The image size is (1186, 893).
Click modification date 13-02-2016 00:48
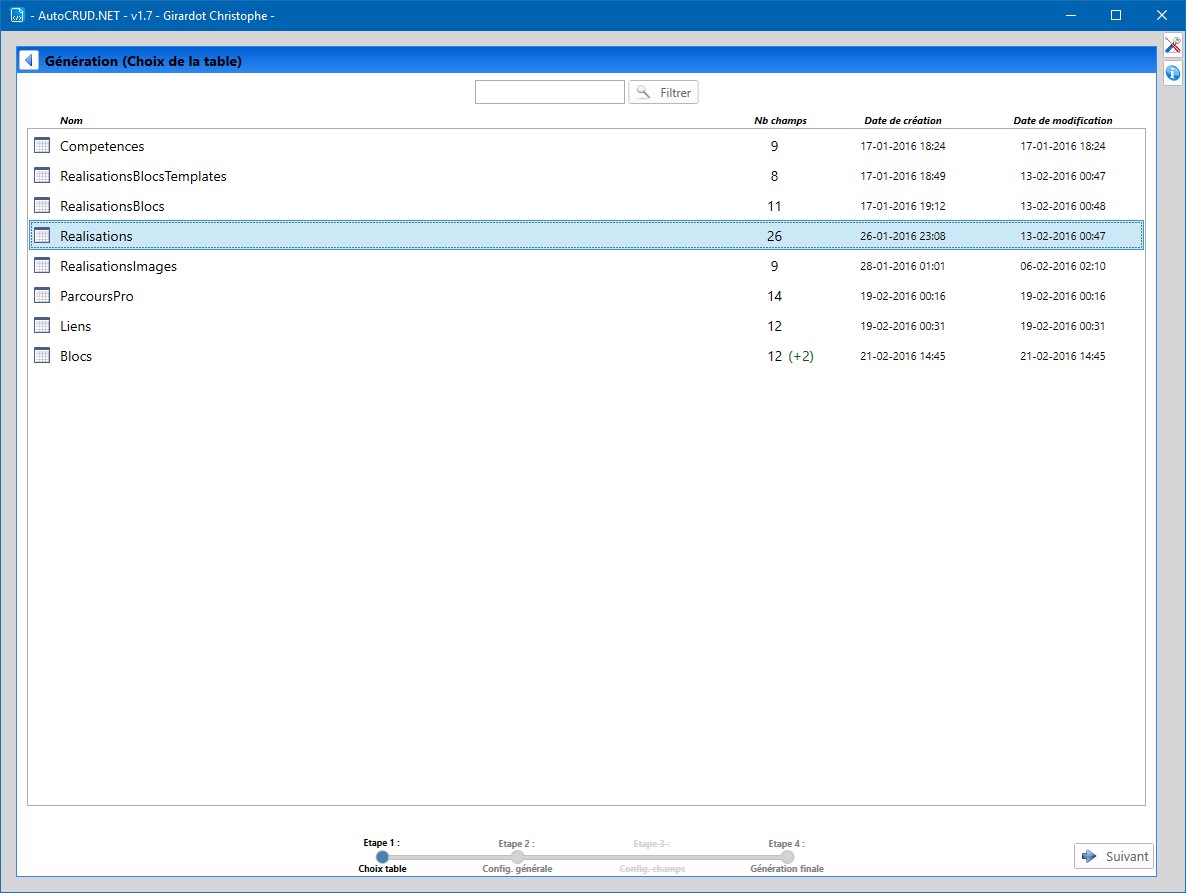tap(1063, 206)
